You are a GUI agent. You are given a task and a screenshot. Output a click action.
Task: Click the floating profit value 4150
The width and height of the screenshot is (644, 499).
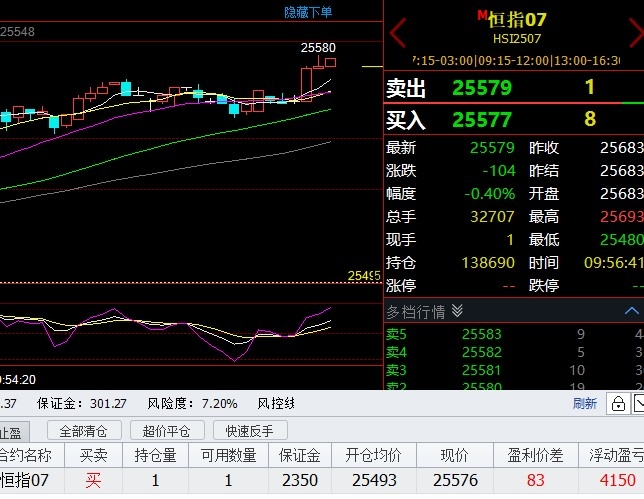617,480
